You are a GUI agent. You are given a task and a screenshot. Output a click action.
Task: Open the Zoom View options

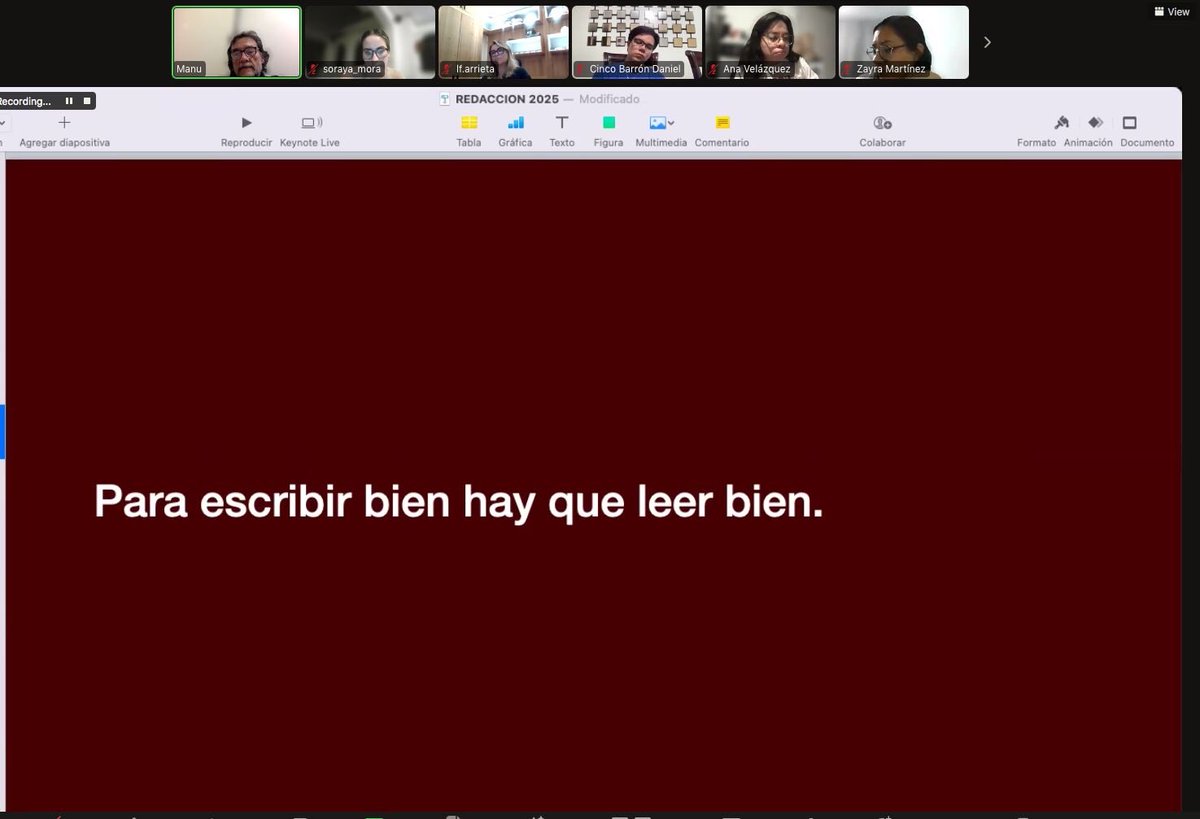coord(1171,12)
